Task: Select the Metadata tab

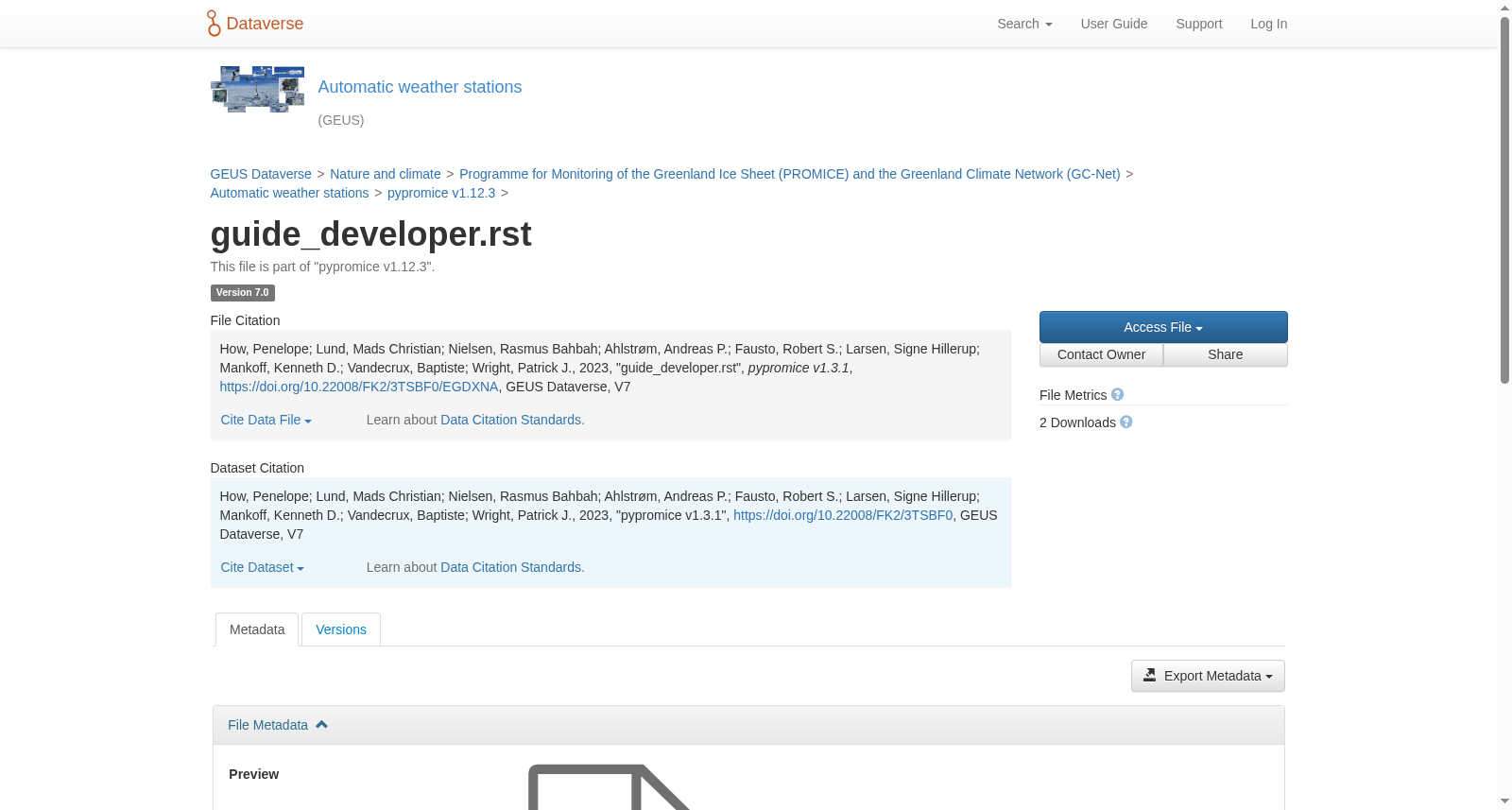Action: click(257, 629)
